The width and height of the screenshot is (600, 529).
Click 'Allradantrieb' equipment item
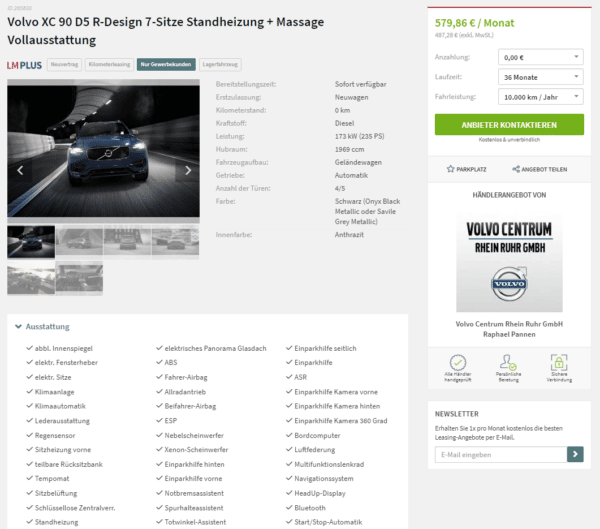185,392
